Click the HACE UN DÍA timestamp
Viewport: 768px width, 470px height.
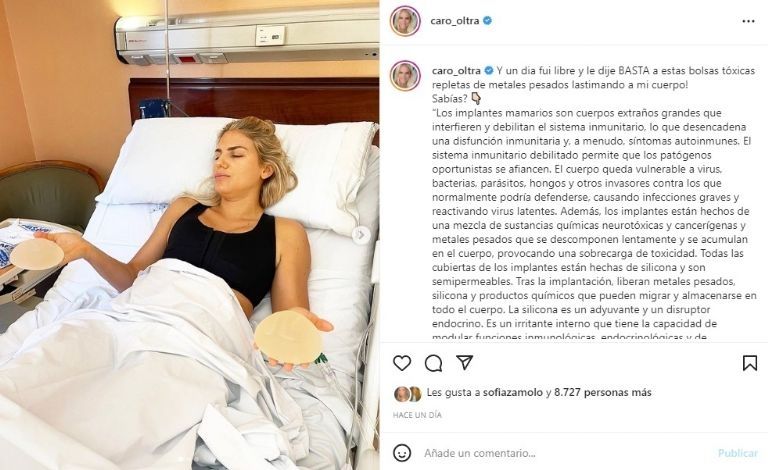tap(417, 415)
